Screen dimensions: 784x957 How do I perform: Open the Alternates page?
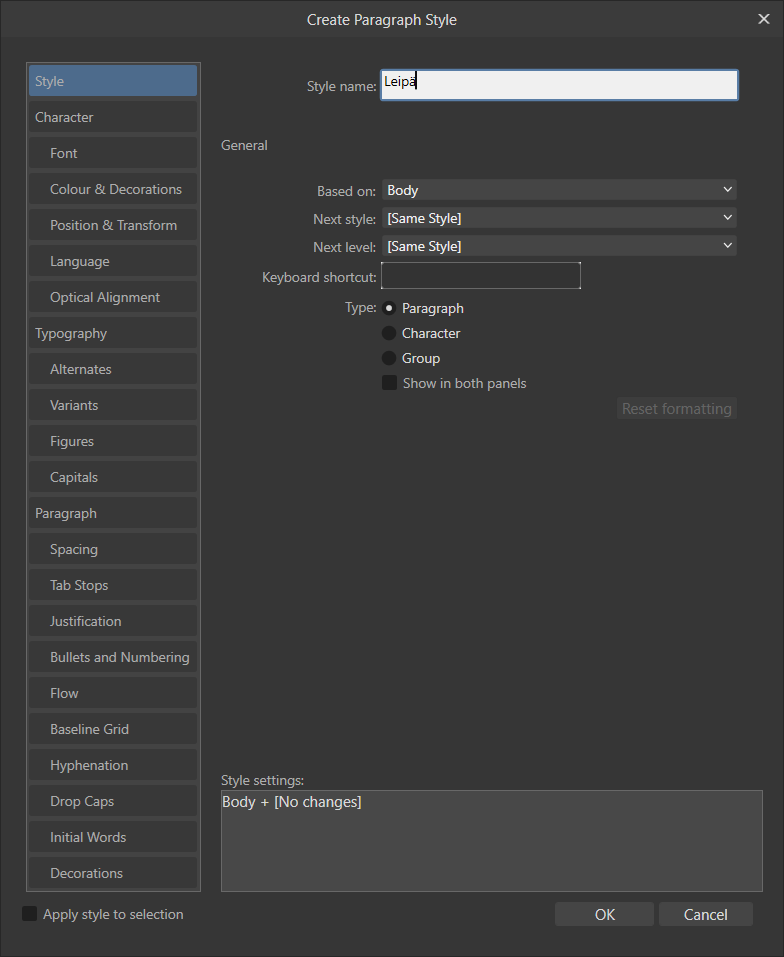(x=113, y=369)
